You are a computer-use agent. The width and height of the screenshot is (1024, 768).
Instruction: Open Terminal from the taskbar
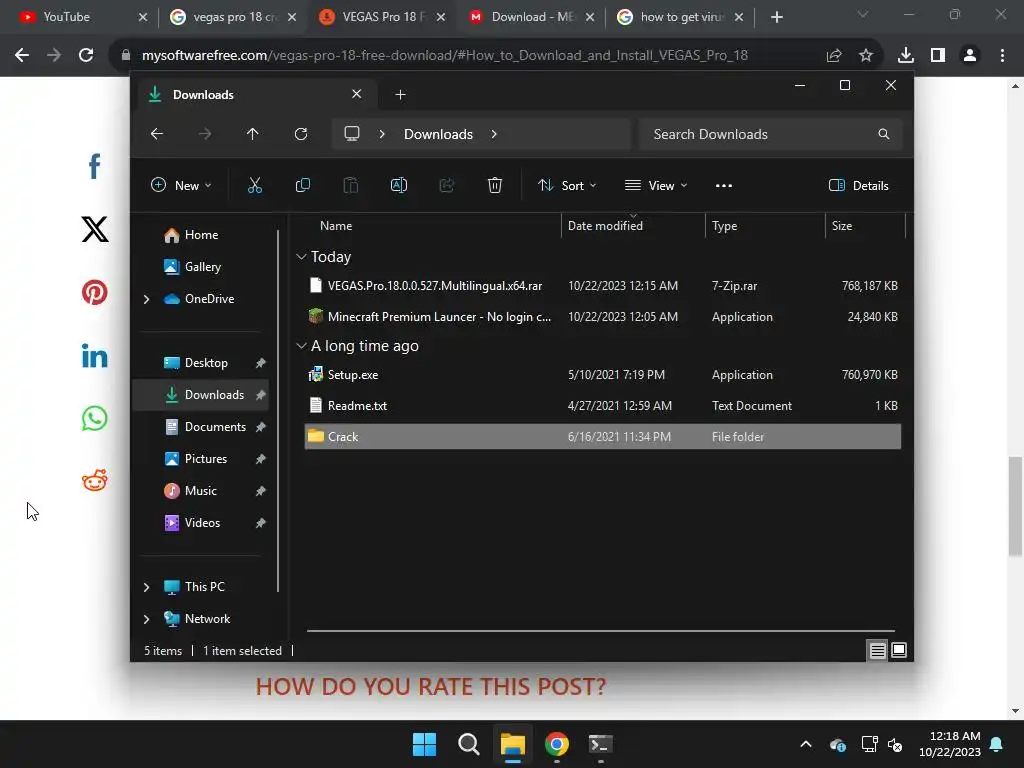[x=600, y=744]
